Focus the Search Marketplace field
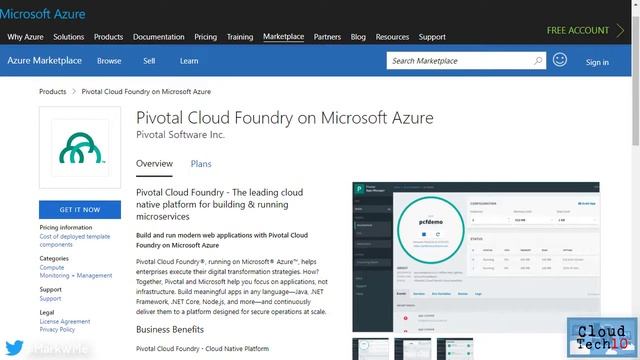 click(x=466, y=61)
